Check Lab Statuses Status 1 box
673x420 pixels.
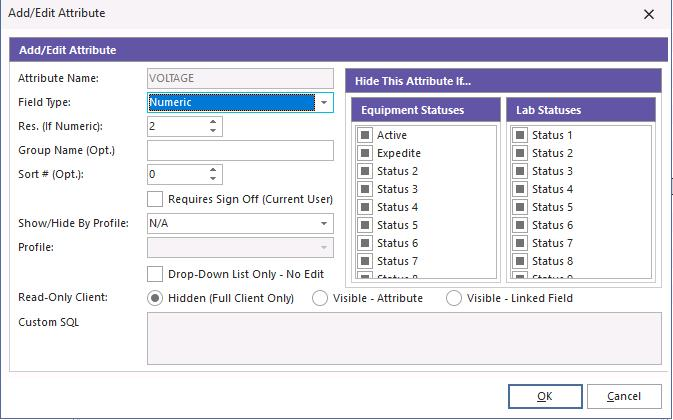click(520, 135)
